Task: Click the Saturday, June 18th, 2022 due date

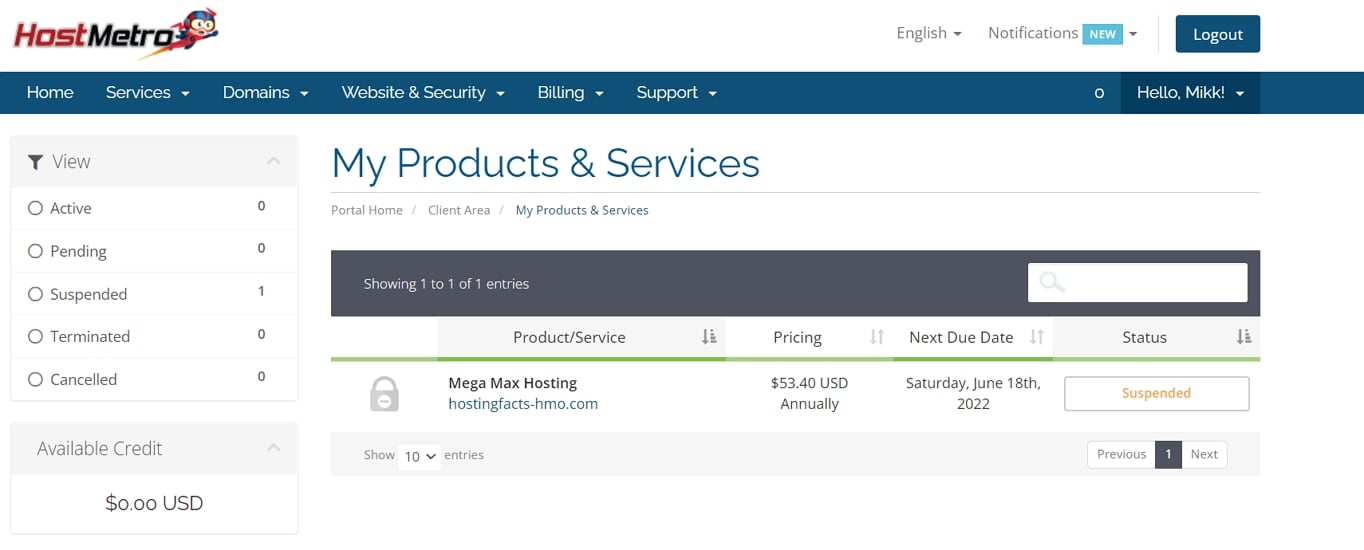Action: click(x=973, y=394)
